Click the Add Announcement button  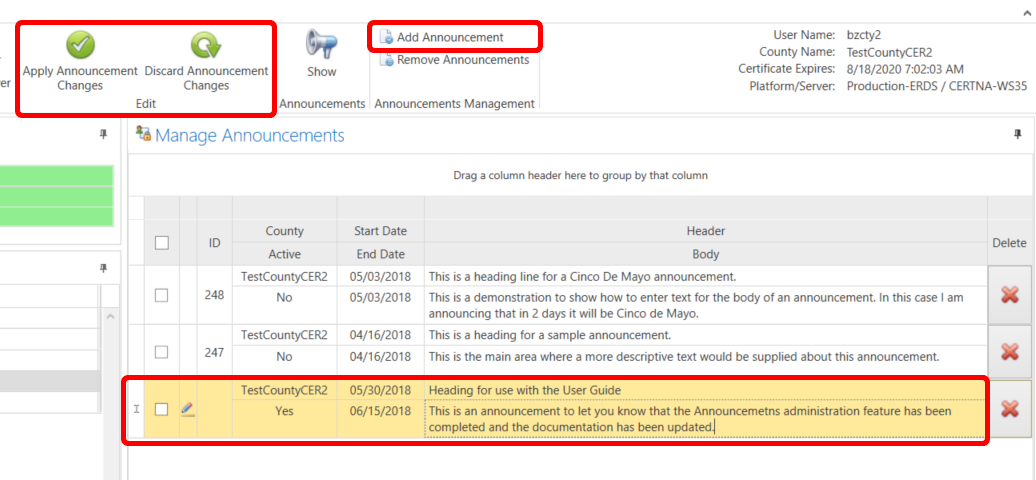[x=449, y=37]
